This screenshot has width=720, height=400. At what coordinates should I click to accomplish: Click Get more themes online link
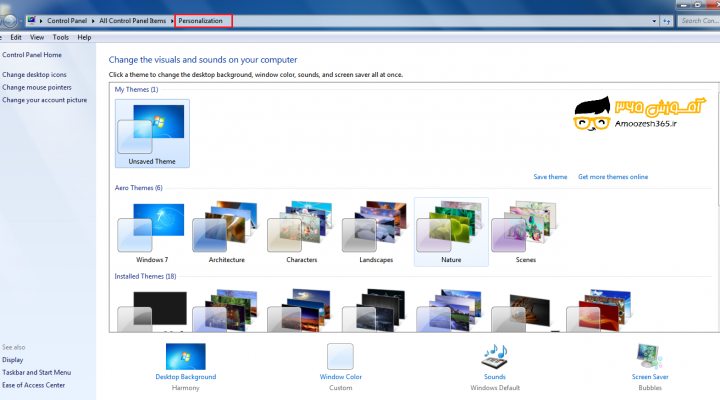pos(613,177)
